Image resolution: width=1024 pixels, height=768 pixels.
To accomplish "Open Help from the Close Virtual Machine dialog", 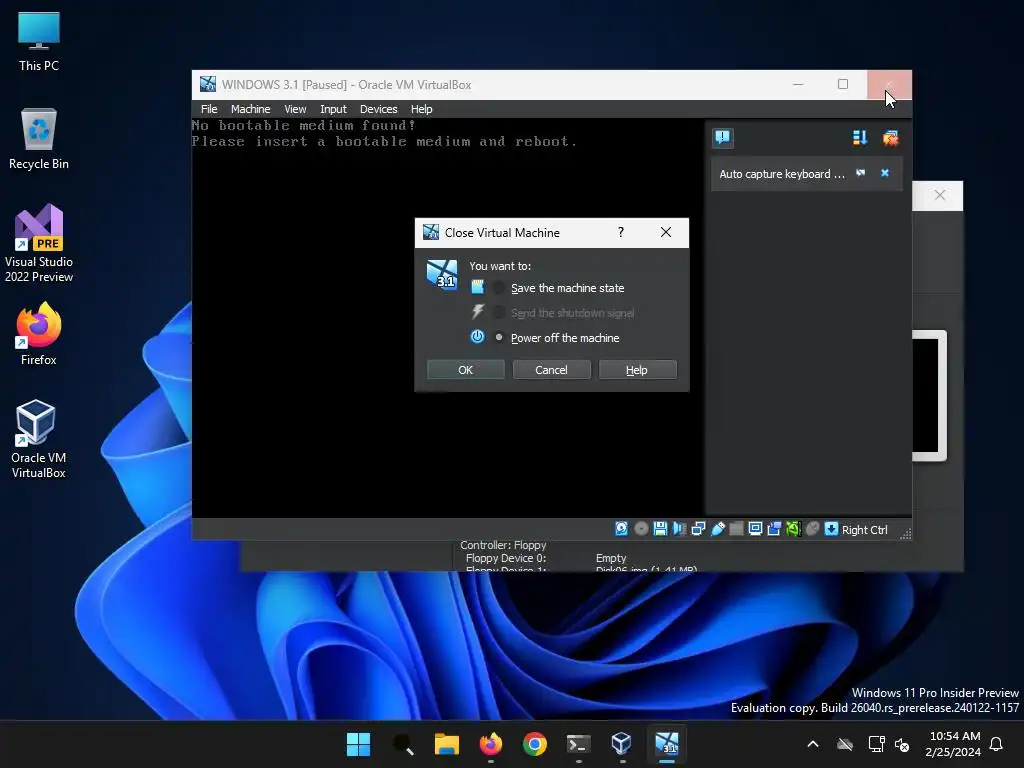I will pyautogui.click(x=637, y=370).
